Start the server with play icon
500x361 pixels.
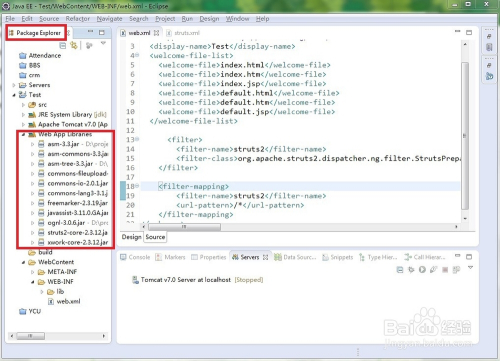pyautogui.click(x=422, y=270)
